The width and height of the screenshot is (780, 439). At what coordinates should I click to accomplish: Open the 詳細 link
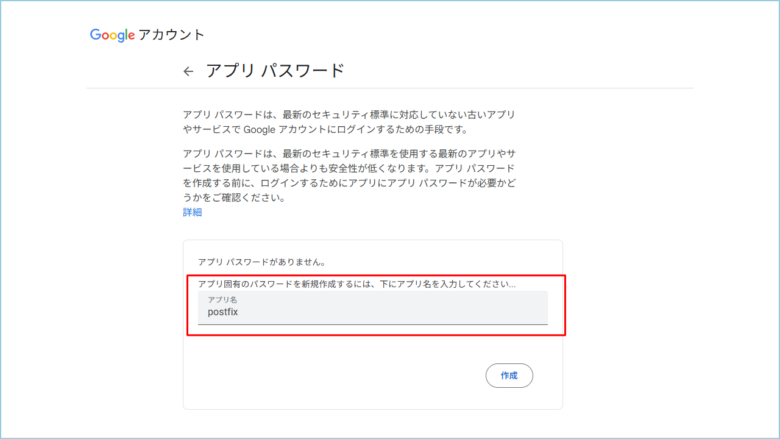click(192, 212)
